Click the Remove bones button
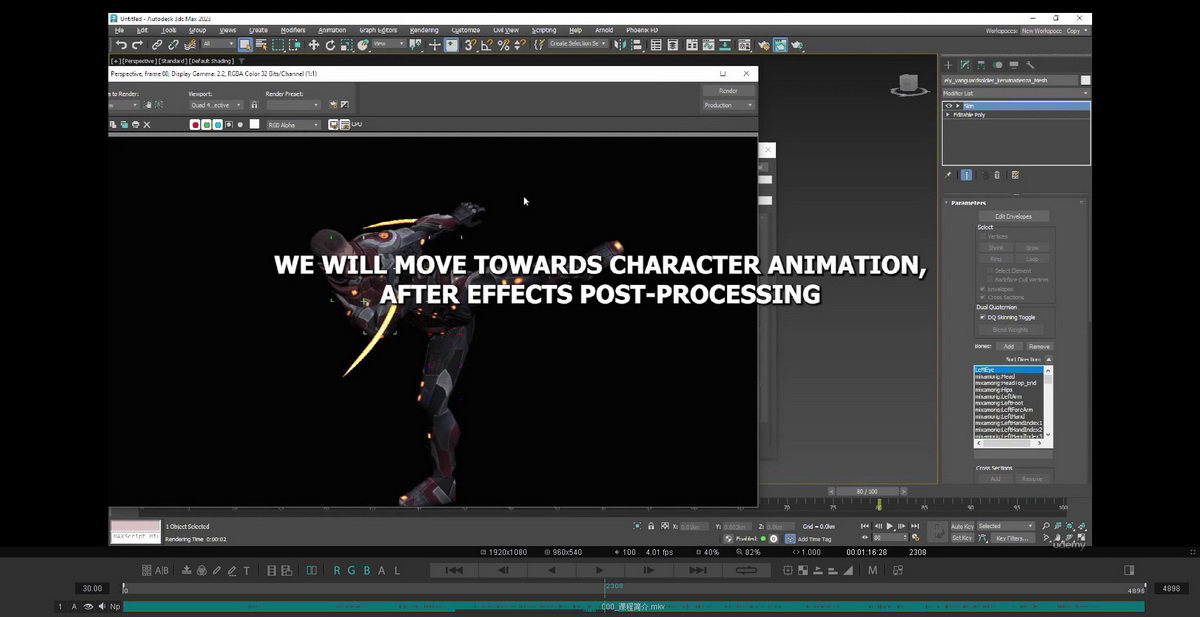The width and height of the screenshot is (1200, 617). (1039, 346)
